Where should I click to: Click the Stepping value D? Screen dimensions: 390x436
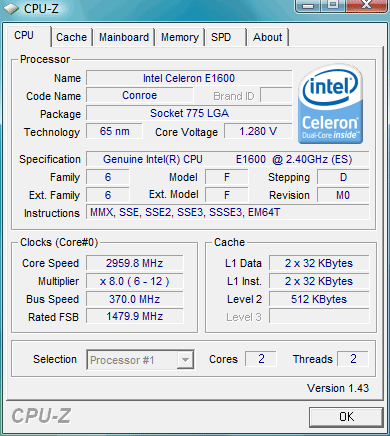click(x=343, y=177)
